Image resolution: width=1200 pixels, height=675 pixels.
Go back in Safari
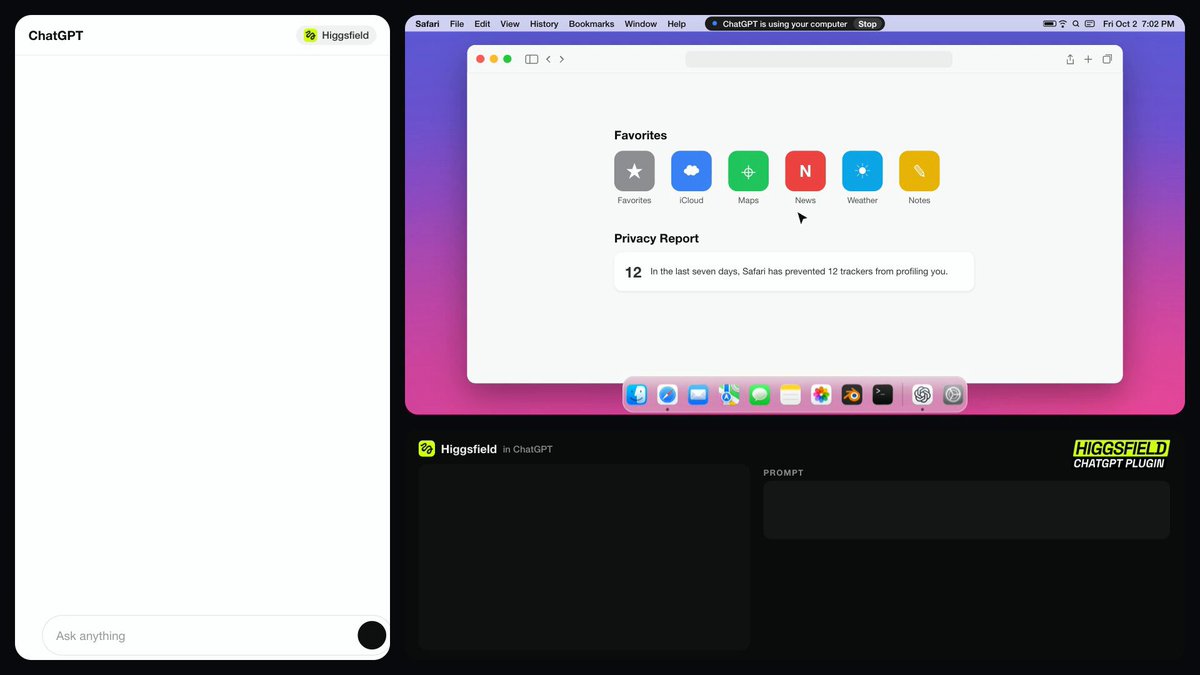[x=548, y=59]
